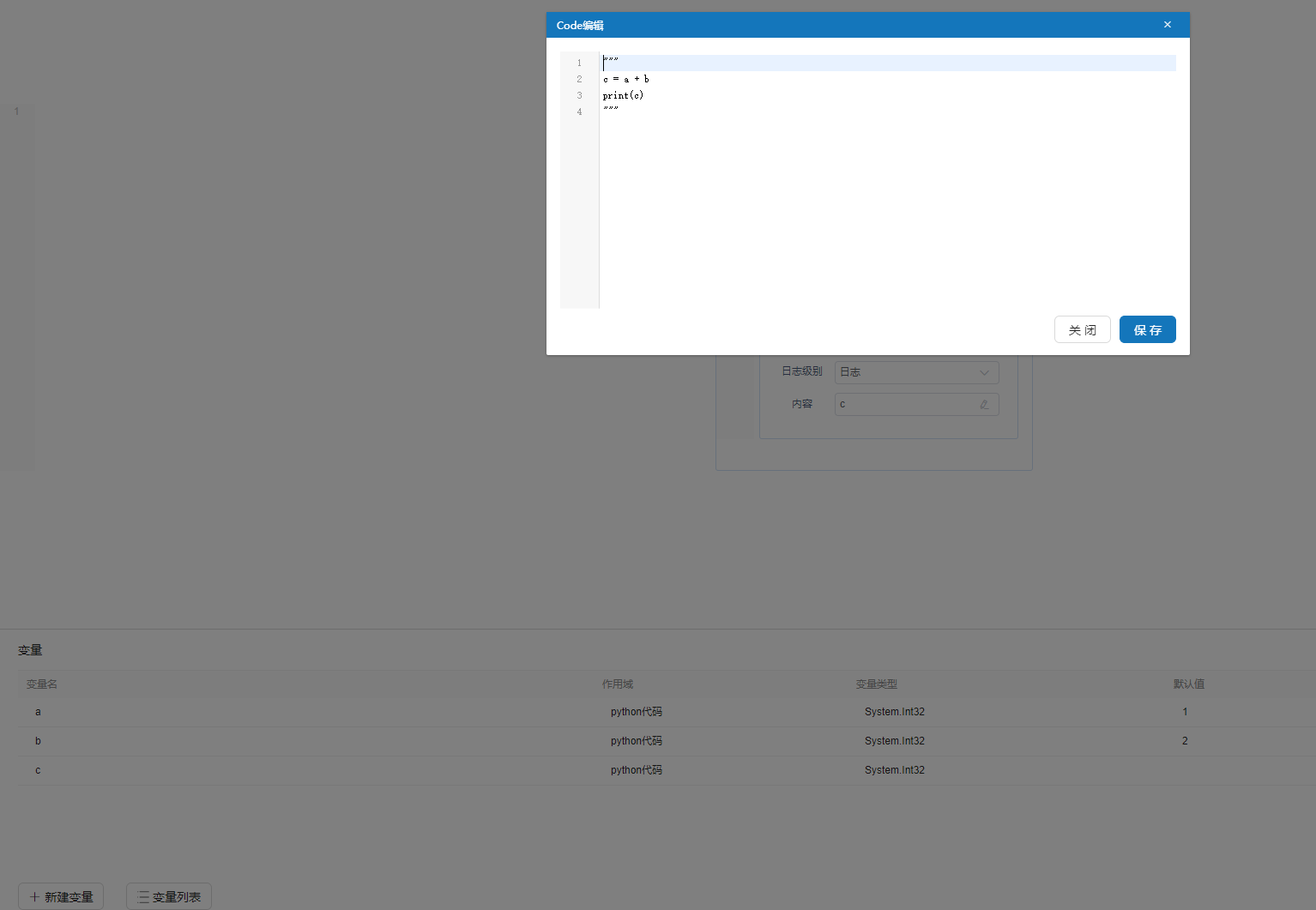The height and width of the screenshot is (910, 1316).
Task: Click the 作用域 column header
Action: (x=617, y=684)
